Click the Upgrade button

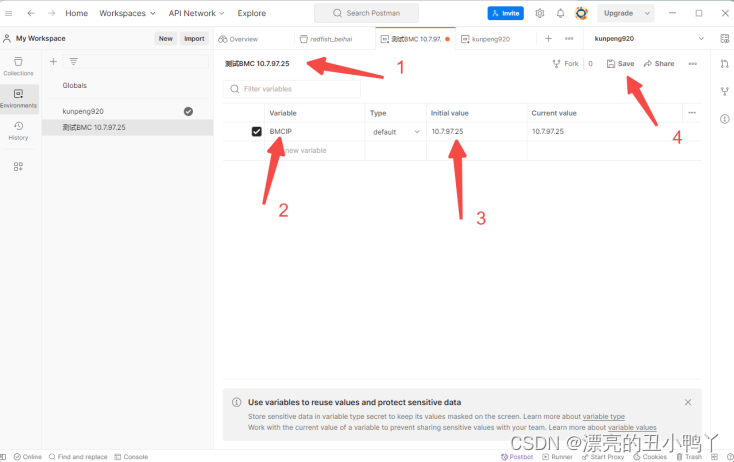click(618, 13)
